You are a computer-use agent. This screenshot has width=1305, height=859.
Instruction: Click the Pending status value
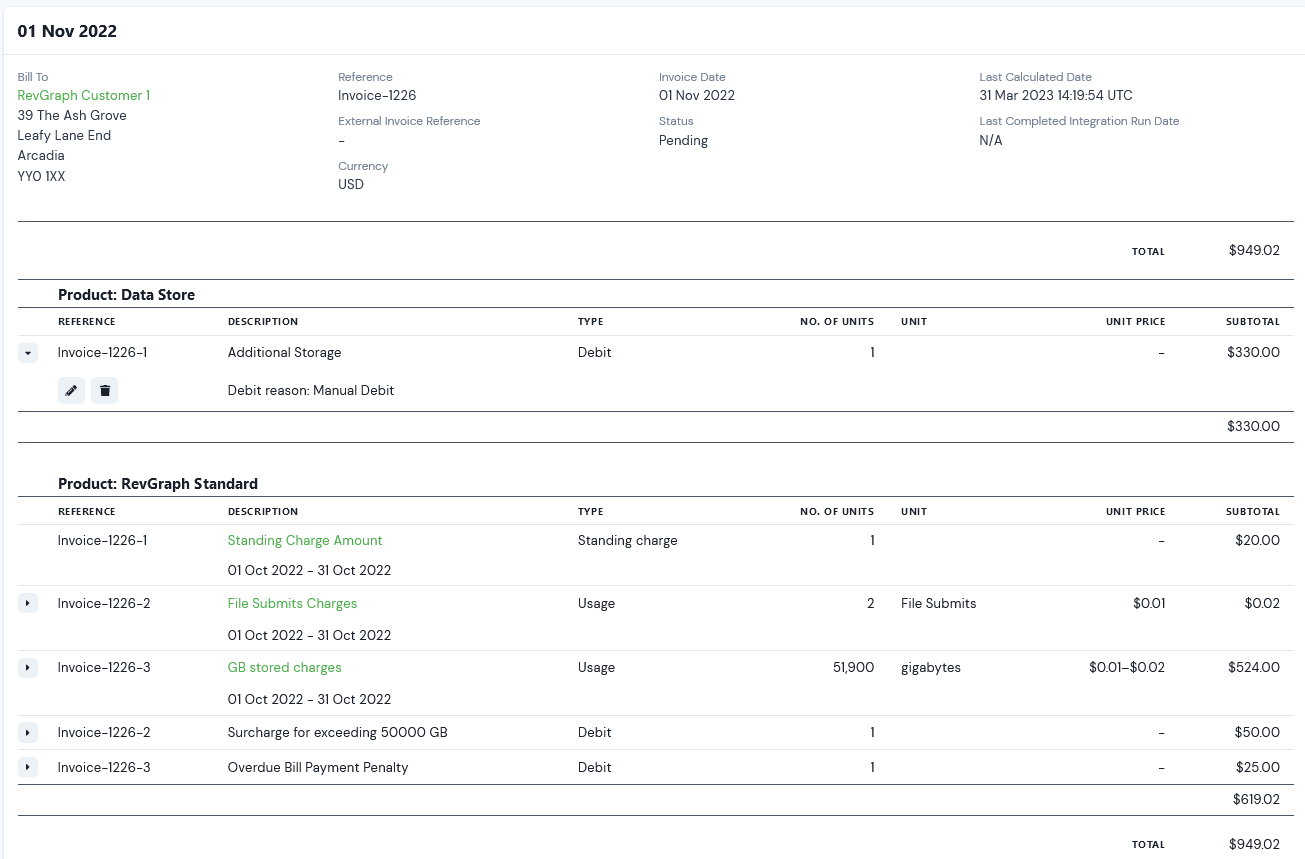[683, 140]
